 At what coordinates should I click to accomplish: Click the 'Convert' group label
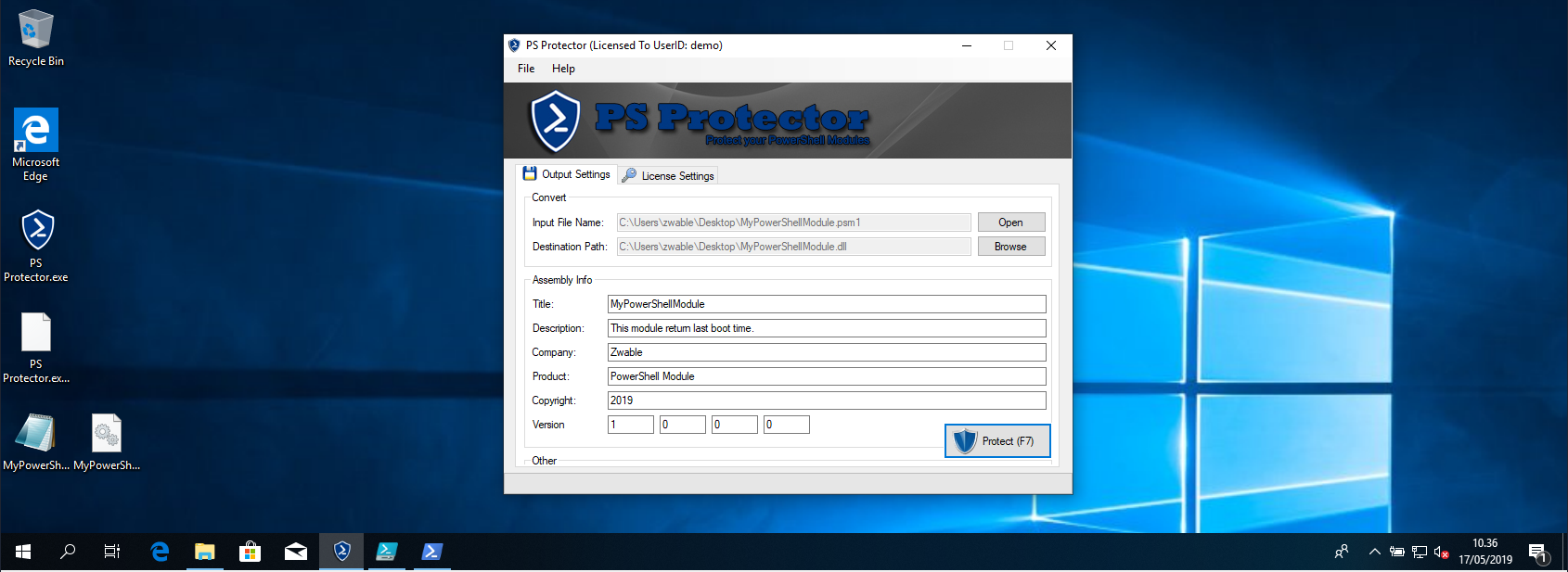coord(549,197)
